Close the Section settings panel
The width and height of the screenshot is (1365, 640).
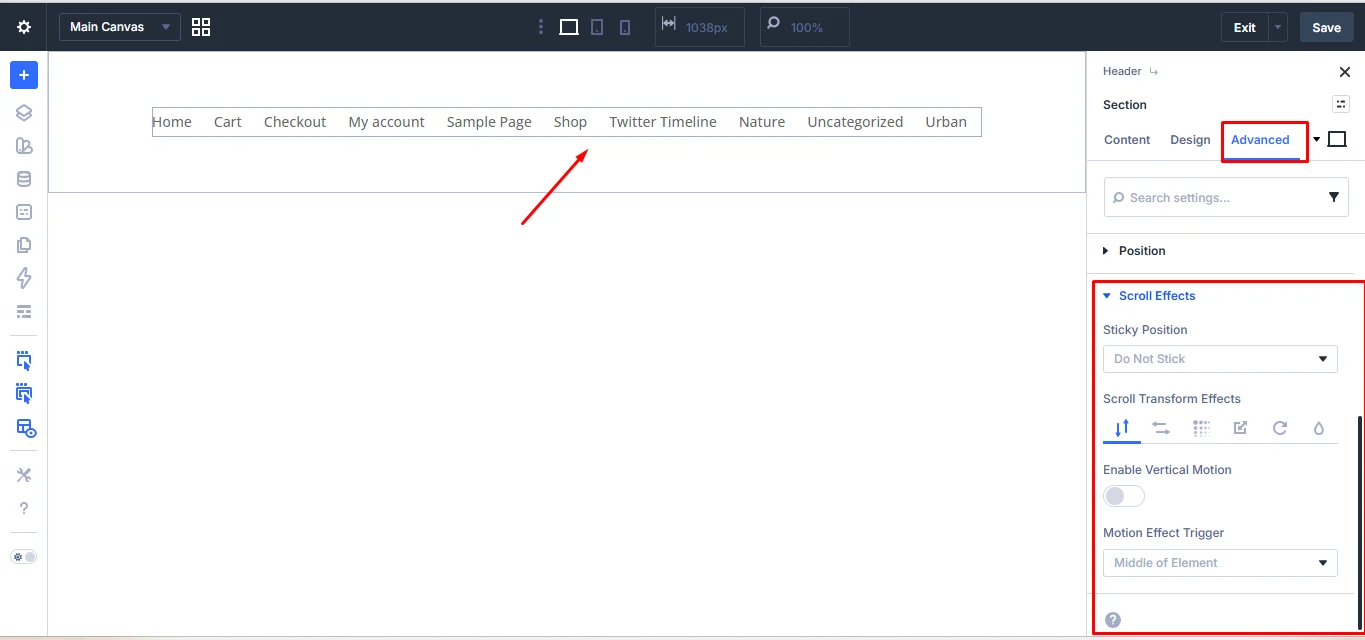(1344, 72)
